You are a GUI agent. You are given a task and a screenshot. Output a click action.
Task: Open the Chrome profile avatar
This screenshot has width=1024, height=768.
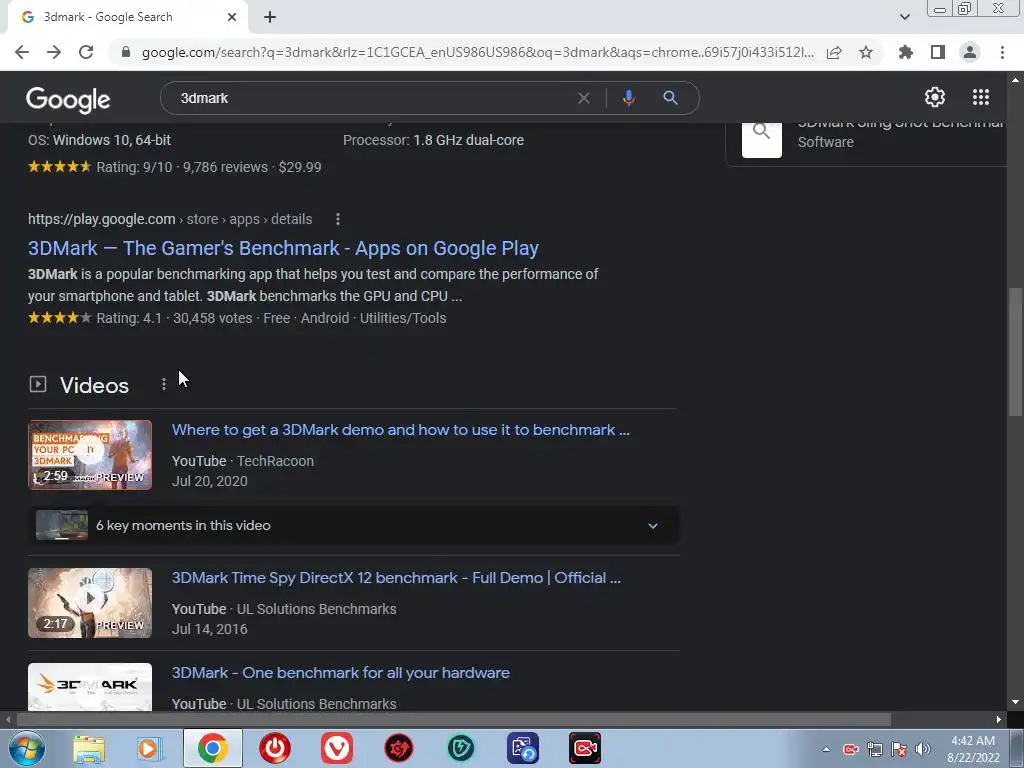coord(970,52)
